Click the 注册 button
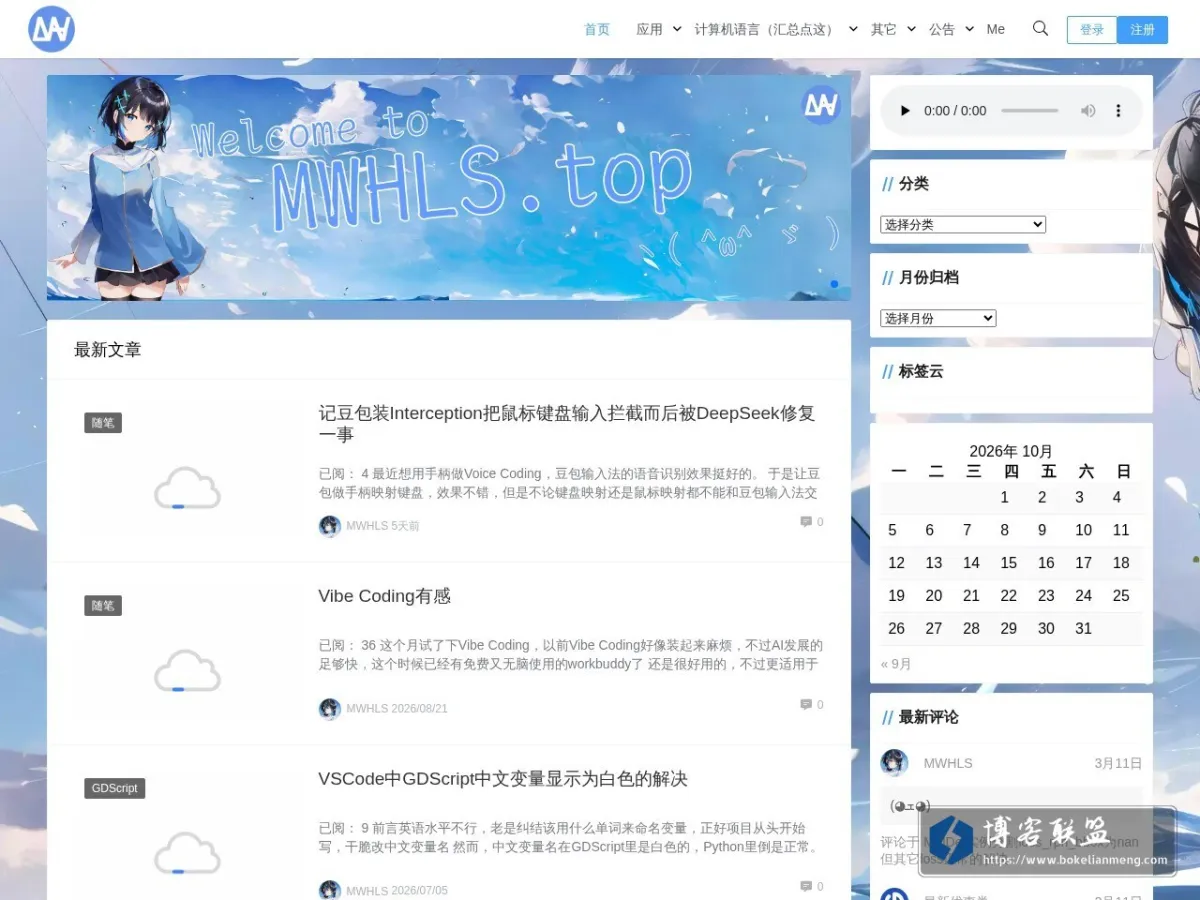The image size is (1200, 900). pos(1143,30)
